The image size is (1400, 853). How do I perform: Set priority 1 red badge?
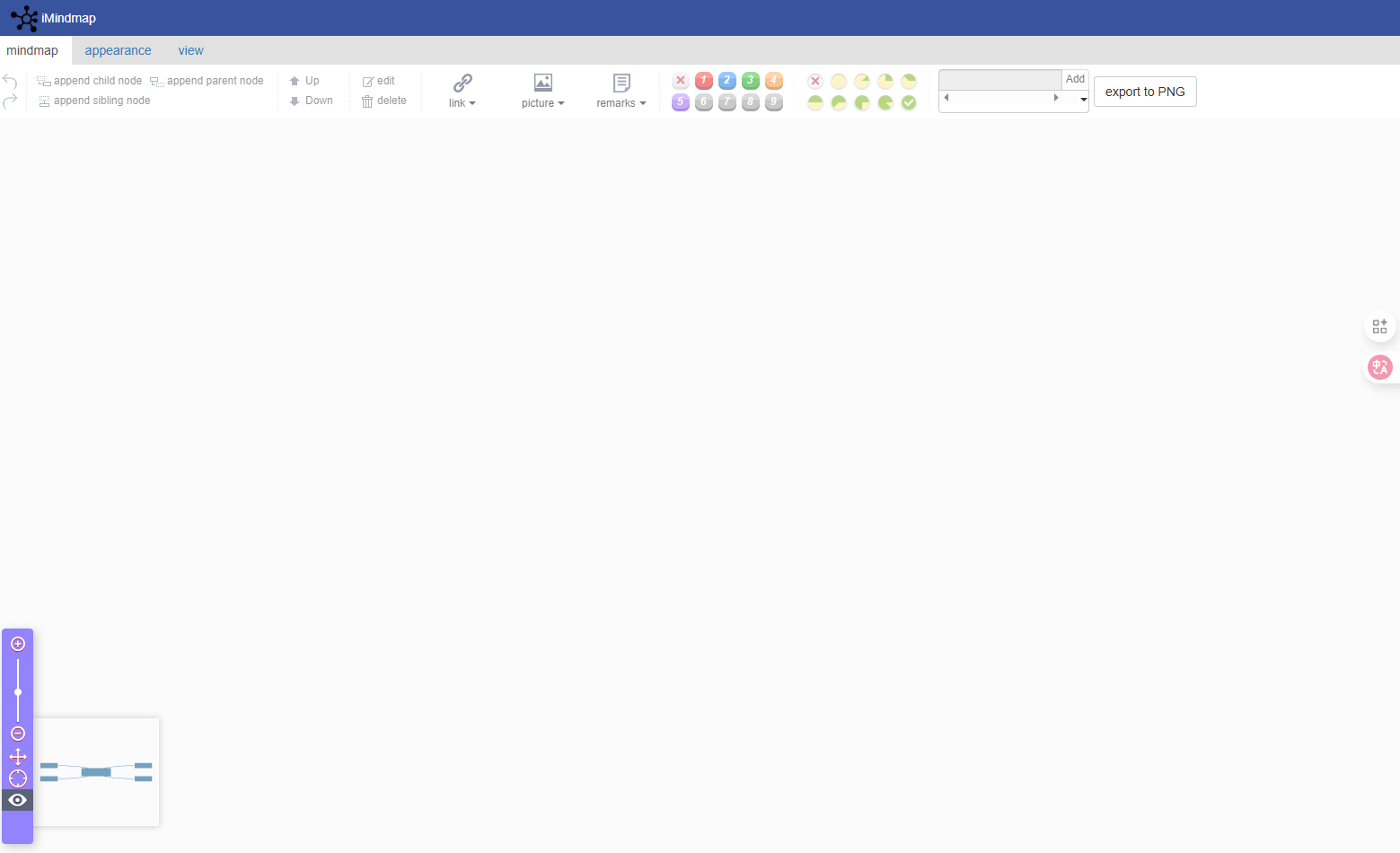pos(704,81)
